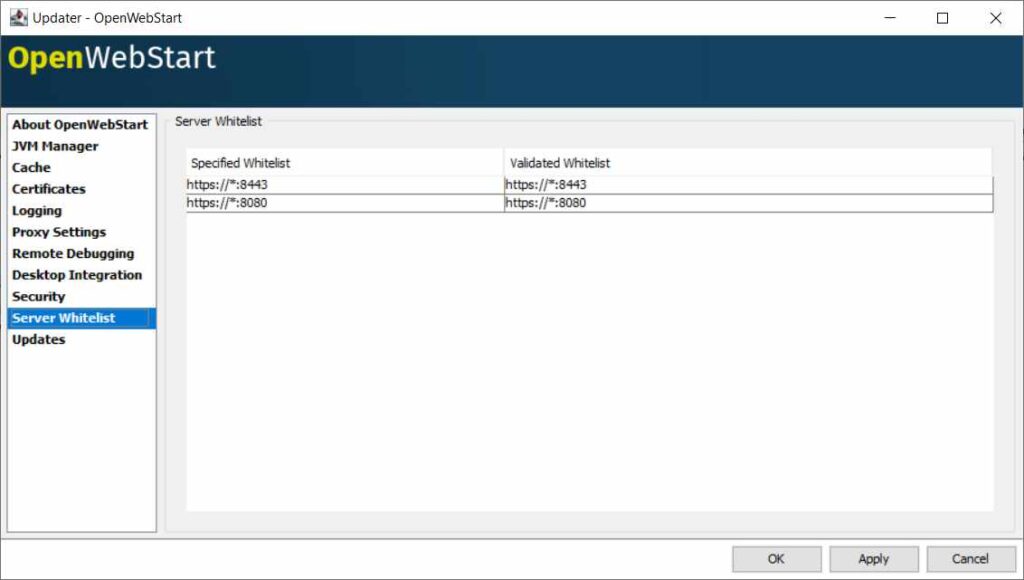Image resolution: width=1024 pixels, height=580 pixels.
Task: Click the OK button
Action: pyautogui.click(x=776, y=559)
